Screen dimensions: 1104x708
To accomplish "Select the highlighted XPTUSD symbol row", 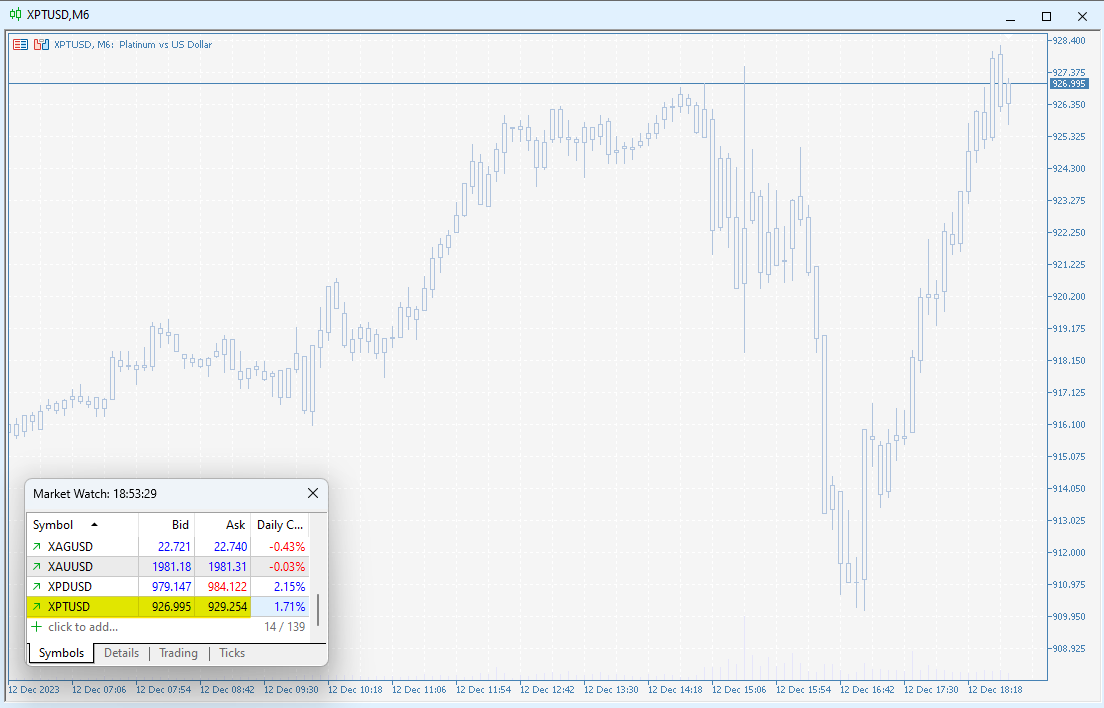I will click(168, 607).
